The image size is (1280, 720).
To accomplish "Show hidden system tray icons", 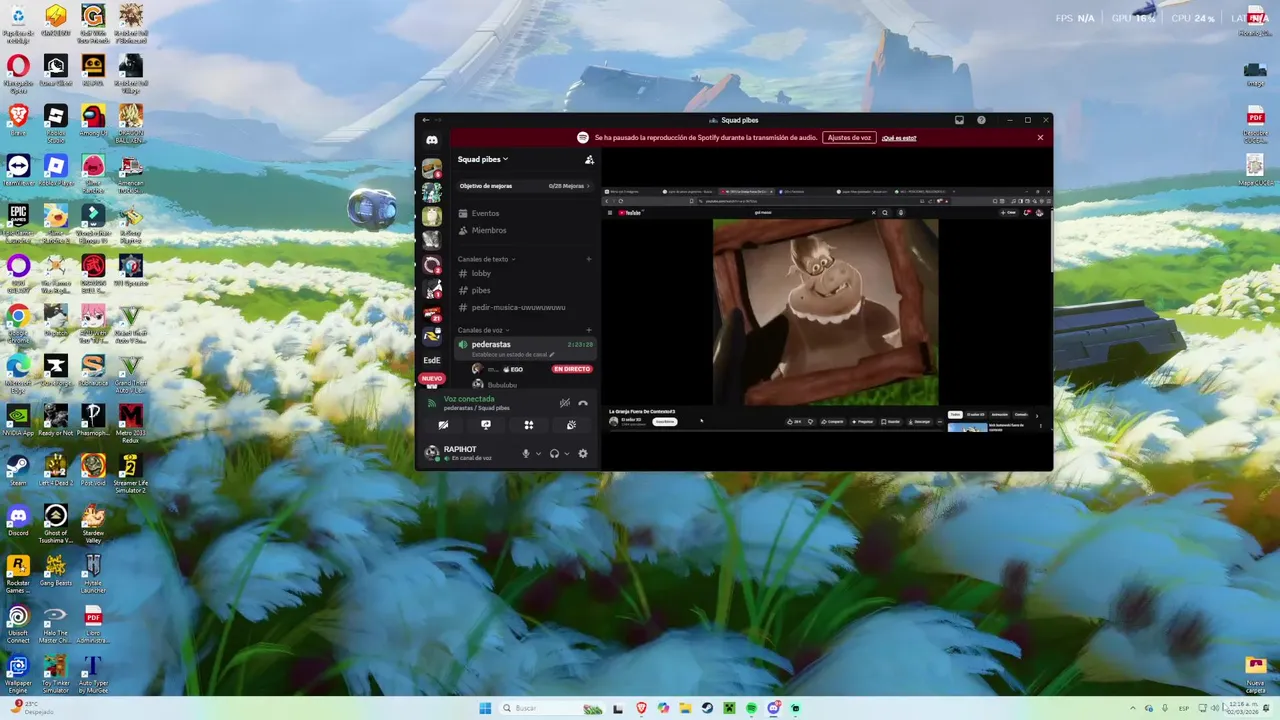I will point(1133,708).
